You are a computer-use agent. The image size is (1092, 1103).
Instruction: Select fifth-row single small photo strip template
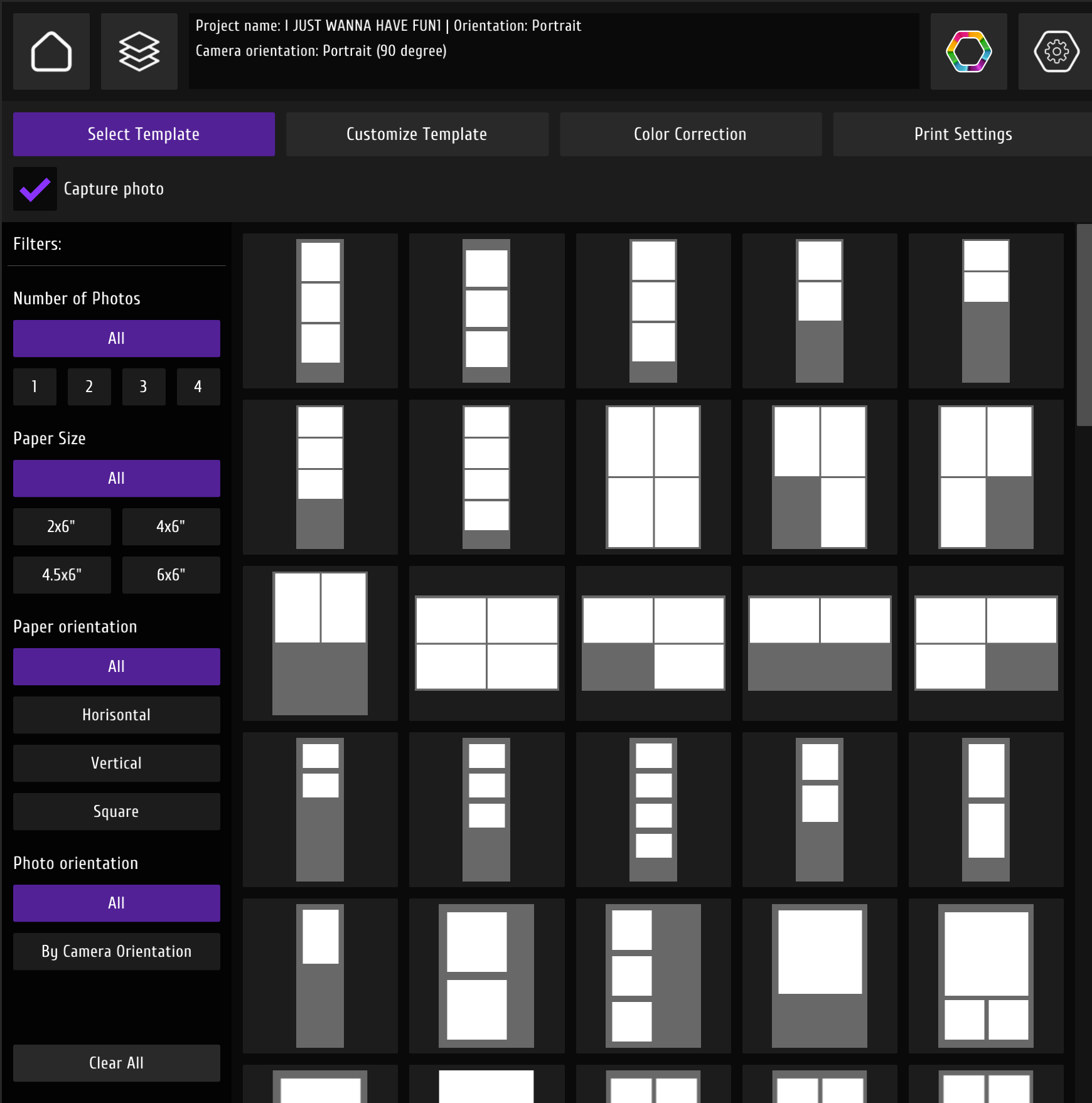point(320,976)
